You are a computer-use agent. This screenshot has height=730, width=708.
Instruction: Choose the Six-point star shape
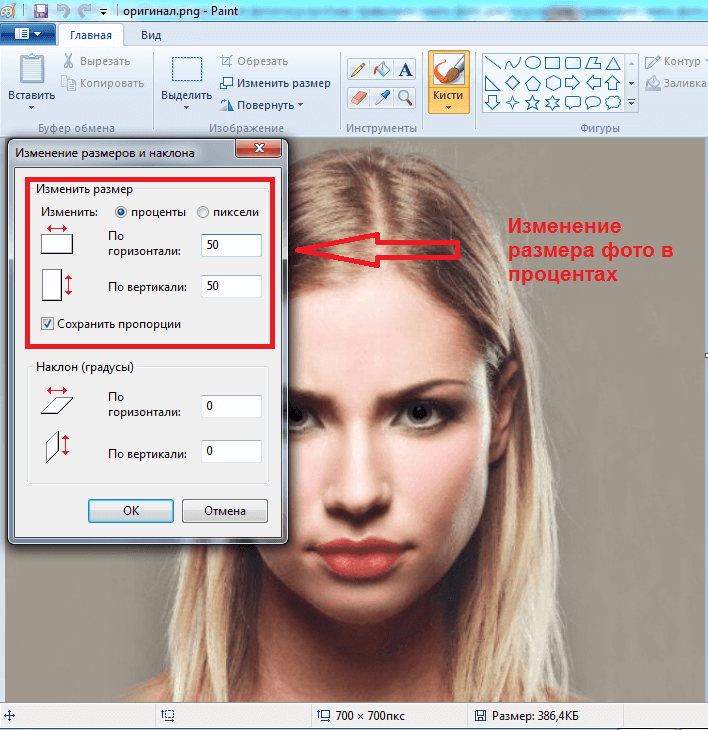click(553, 102)
